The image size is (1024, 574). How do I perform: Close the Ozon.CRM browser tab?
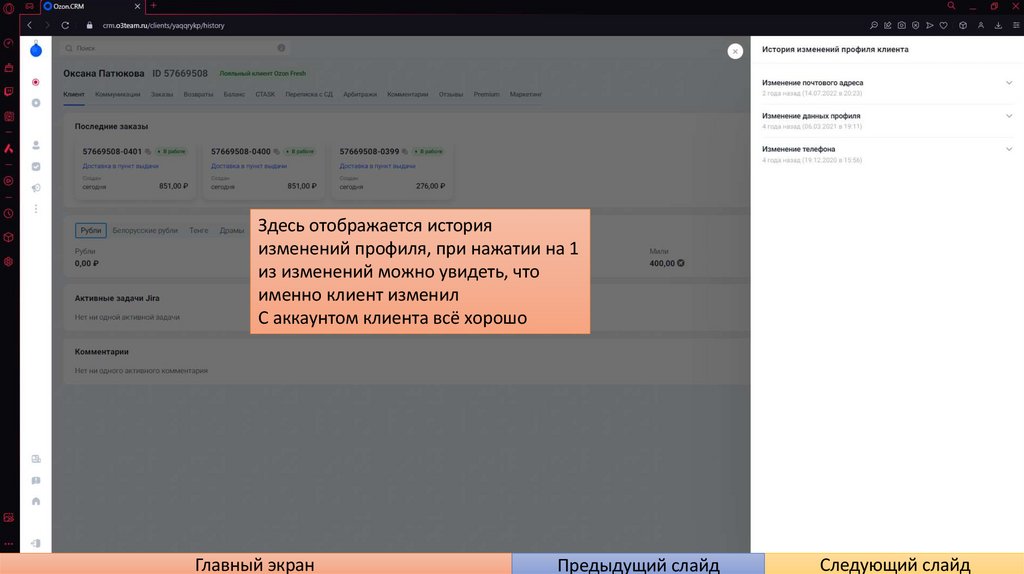(137, 6)
